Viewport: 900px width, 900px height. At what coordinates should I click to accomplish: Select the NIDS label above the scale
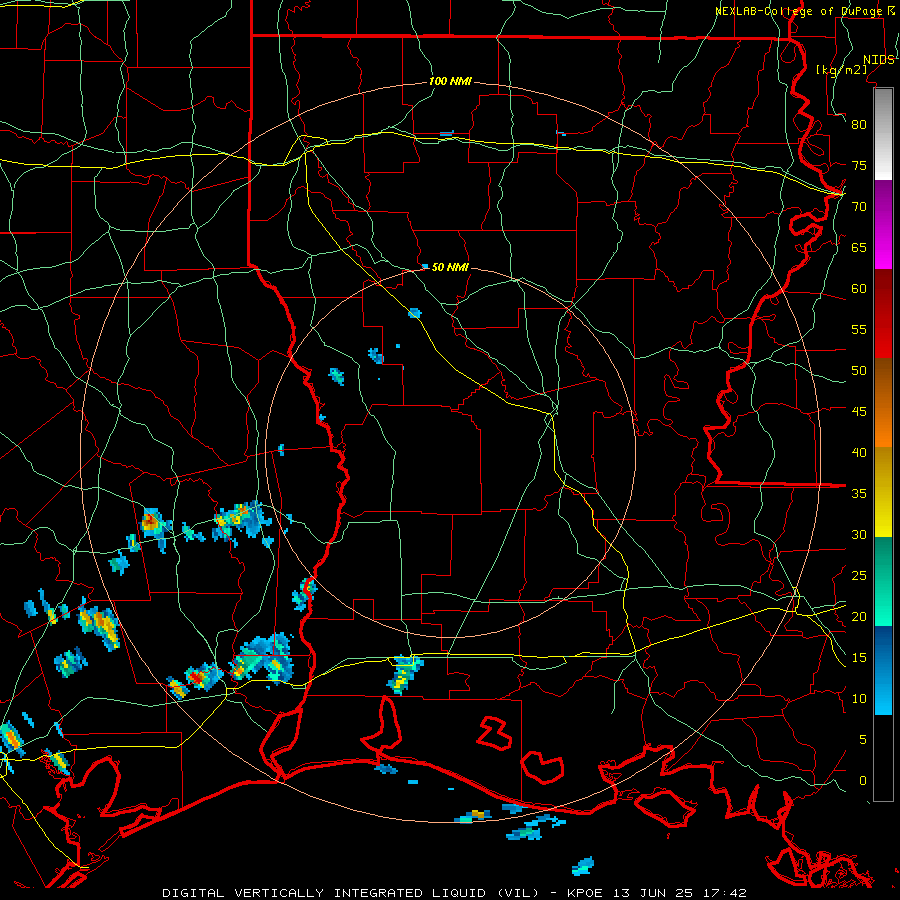[x=878, y=60]
